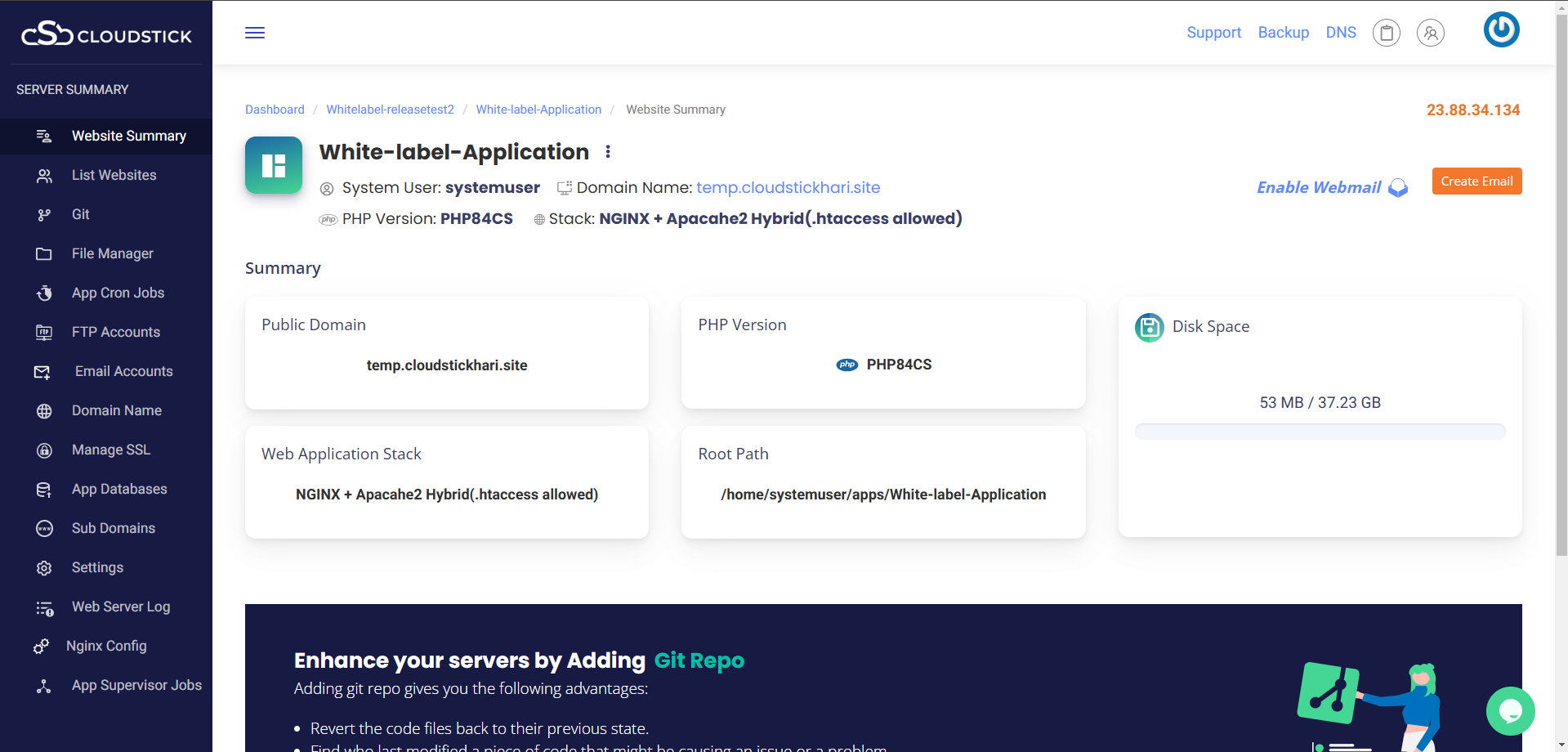Screen dimensions: 1568x752
Task: Select Email Accounts in sidebar
Action: 123,371
